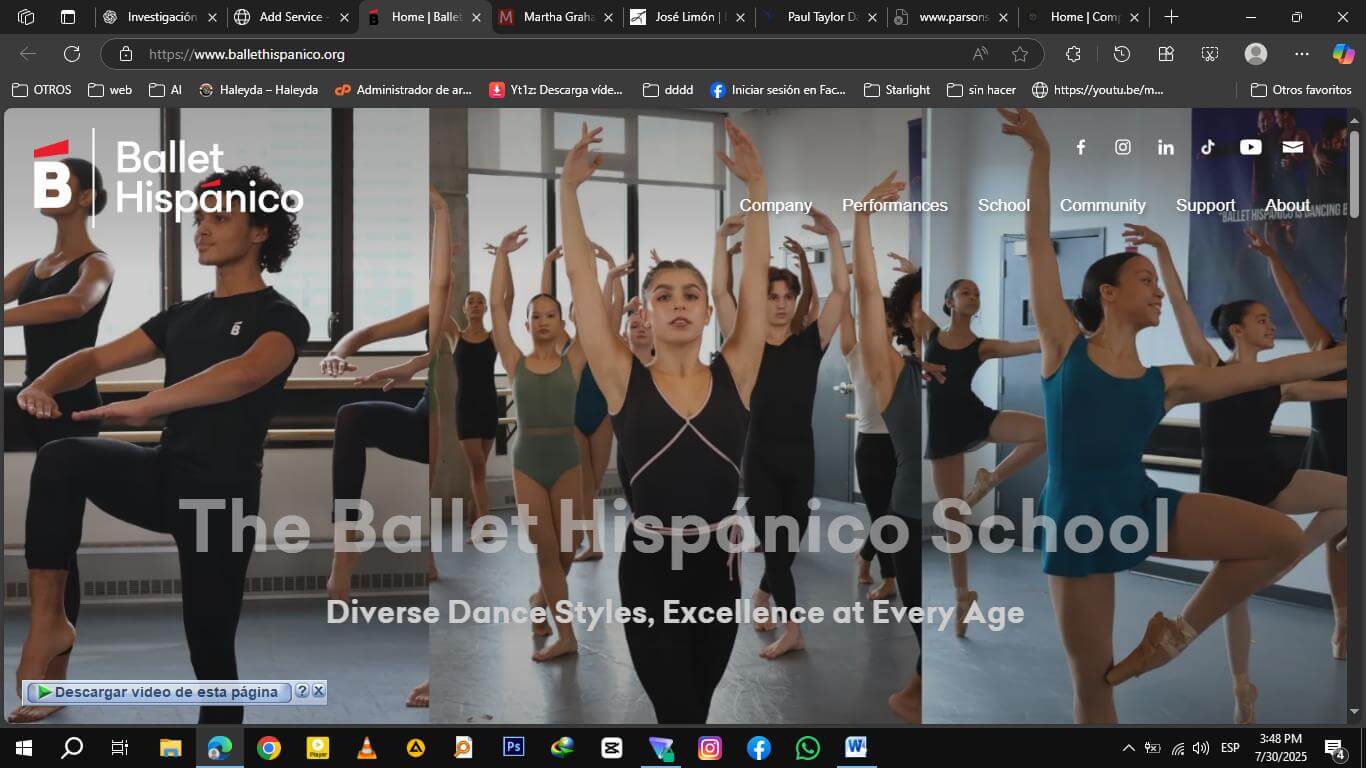Open Photoshop from the Windows taskbar
This screenshot has width=1366, height=768.
point(514,747)
